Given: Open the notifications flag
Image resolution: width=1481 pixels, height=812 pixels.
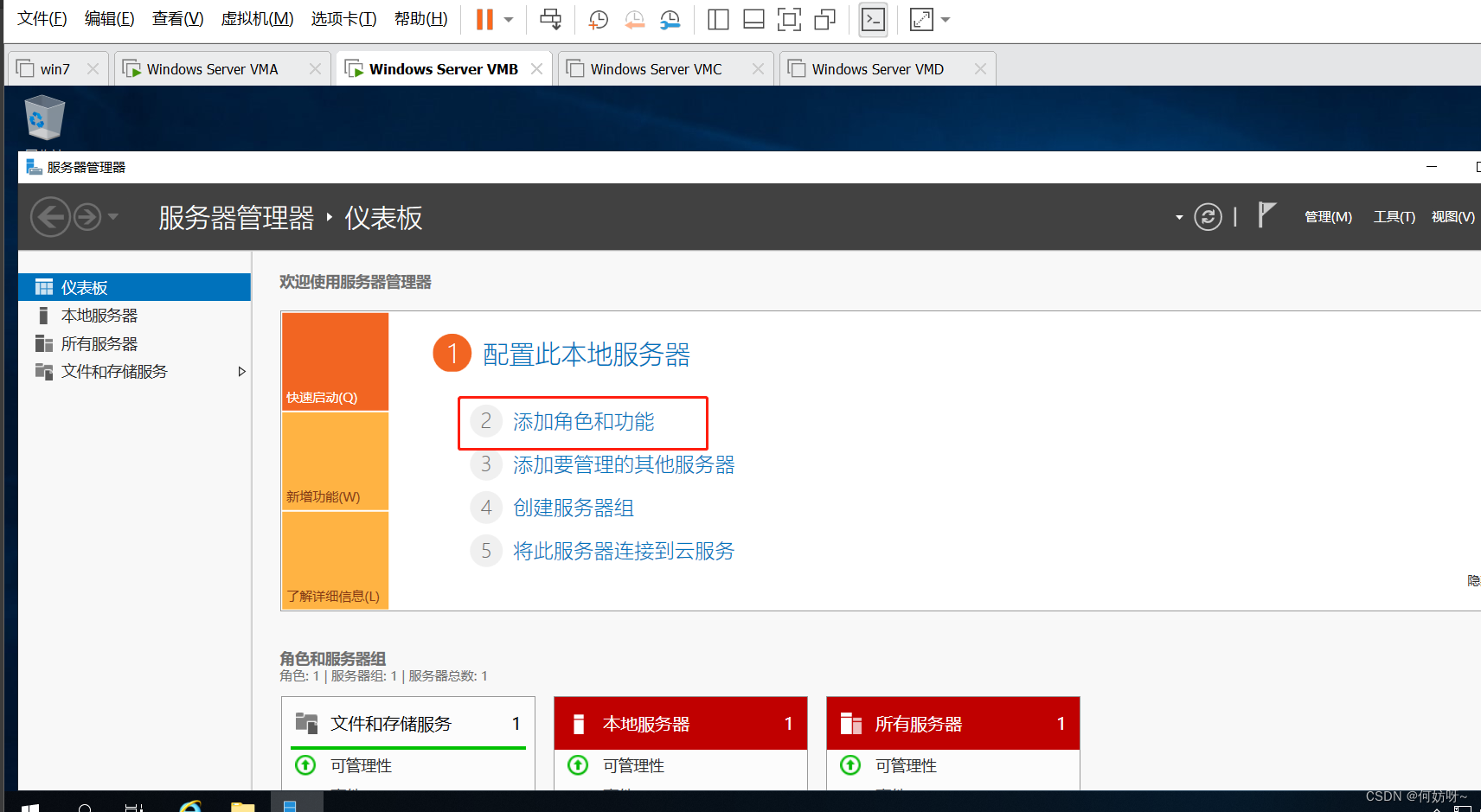Looking at the screenshot, I should 1266,214.
